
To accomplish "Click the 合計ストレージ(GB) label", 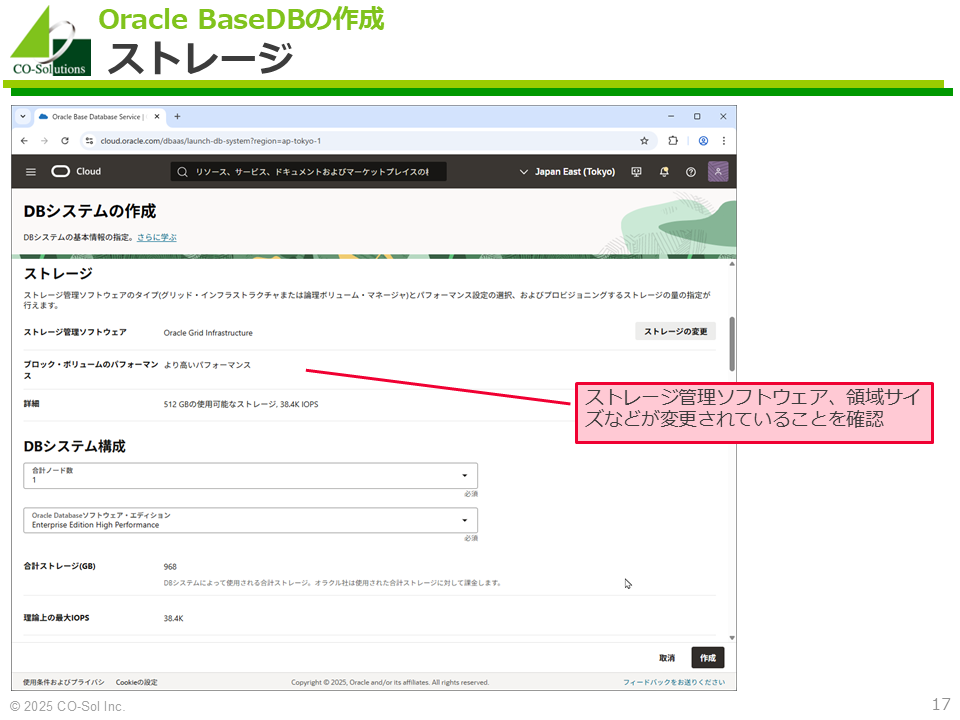I will tap(59, 566).
